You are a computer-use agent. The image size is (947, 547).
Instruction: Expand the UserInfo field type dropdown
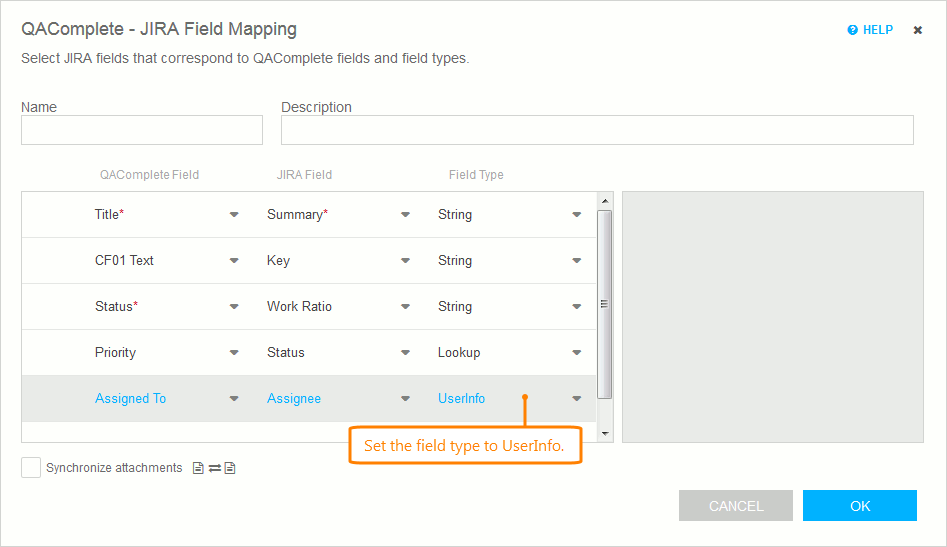577,399
